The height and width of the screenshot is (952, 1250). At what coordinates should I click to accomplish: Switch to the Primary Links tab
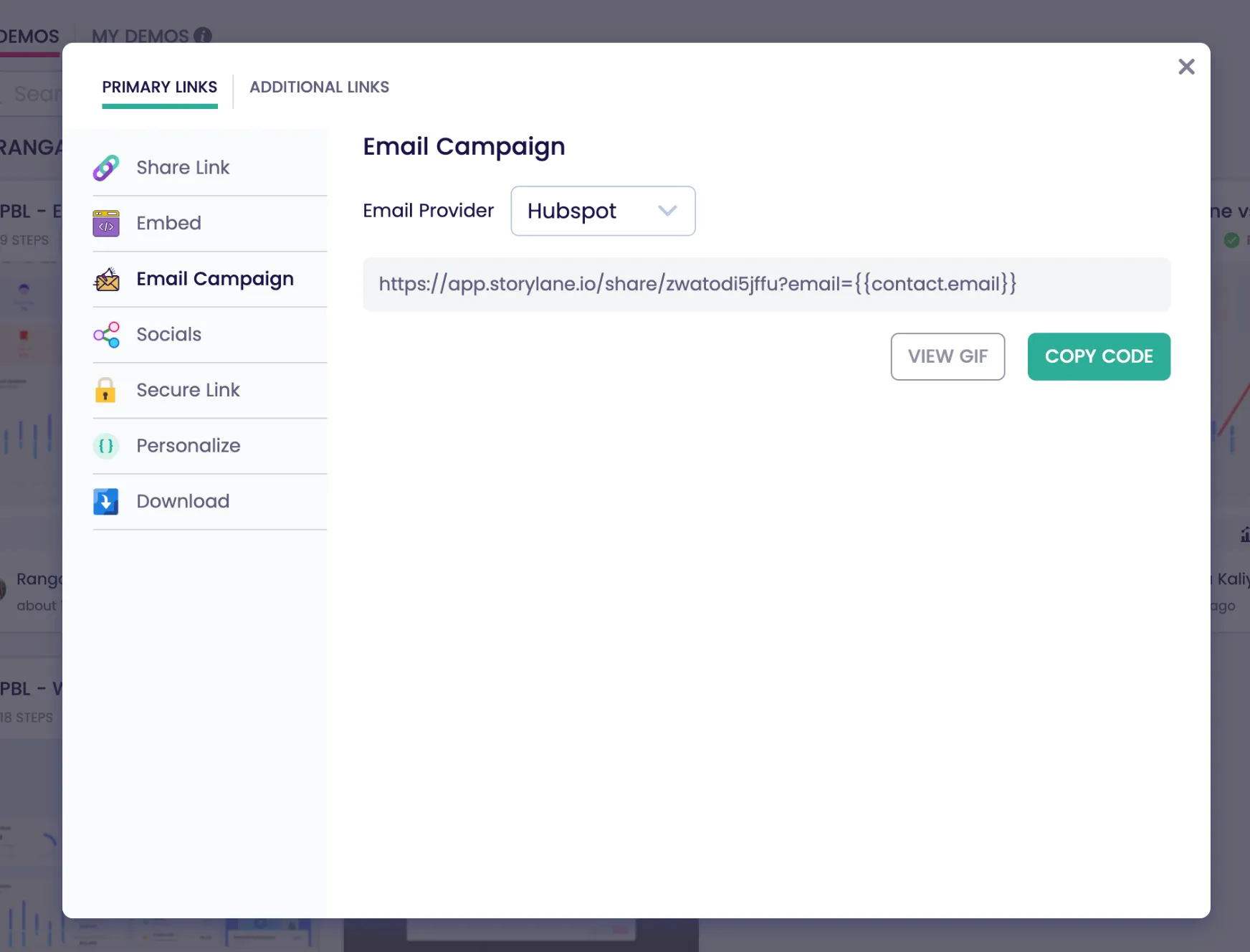click(x=160, y=87)
